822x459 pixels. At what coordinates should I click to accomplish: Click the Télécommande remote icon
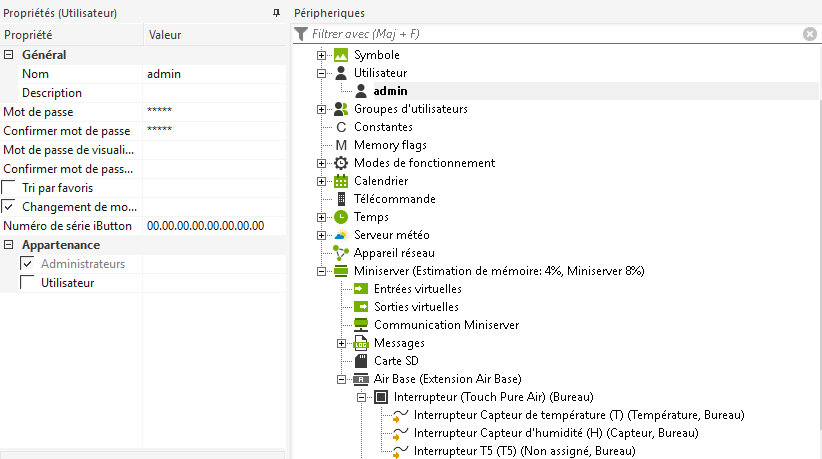pos(341,199)
